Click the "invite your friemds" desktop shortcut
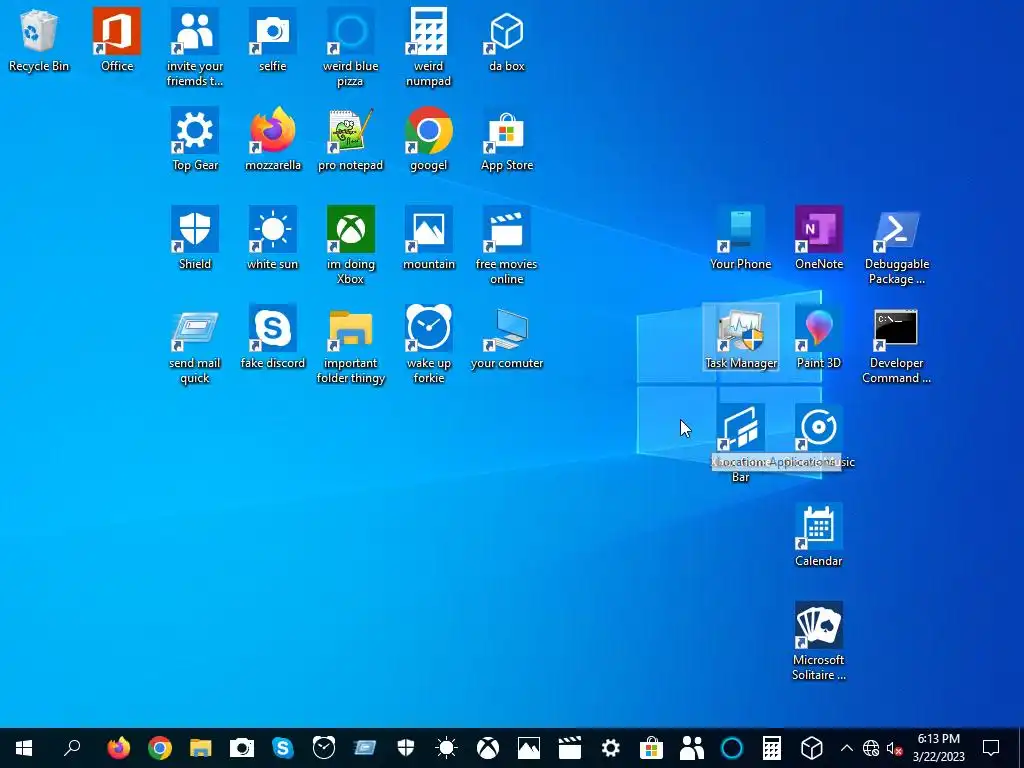 coord(195,47)
